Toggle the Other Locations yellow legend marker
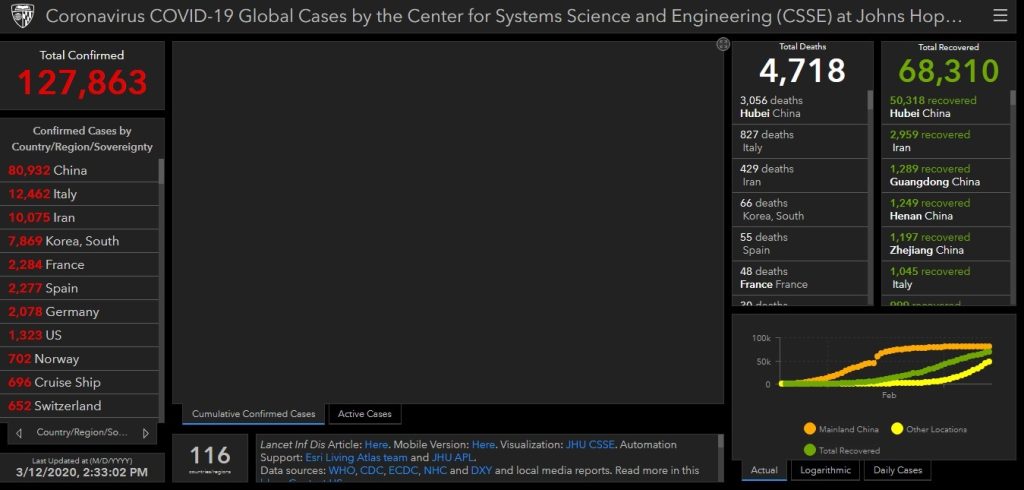 click(x=897, y=429)
